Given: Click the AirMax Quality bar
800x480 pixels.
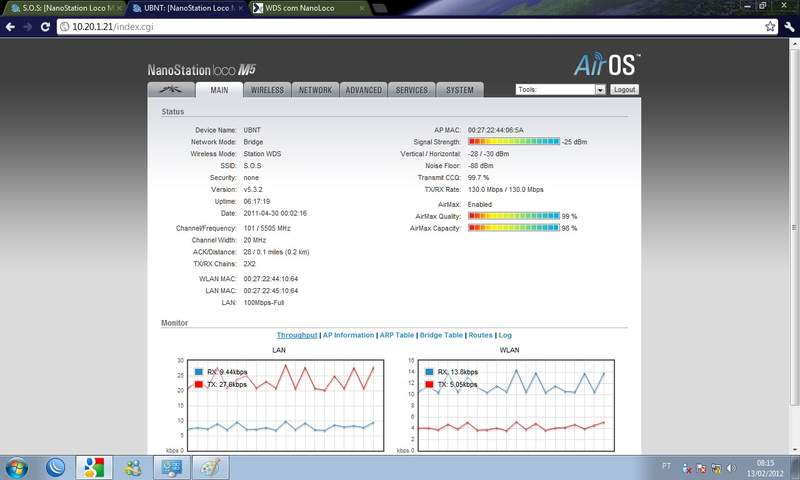Looking at the screenshot, I should coord(514,216).
